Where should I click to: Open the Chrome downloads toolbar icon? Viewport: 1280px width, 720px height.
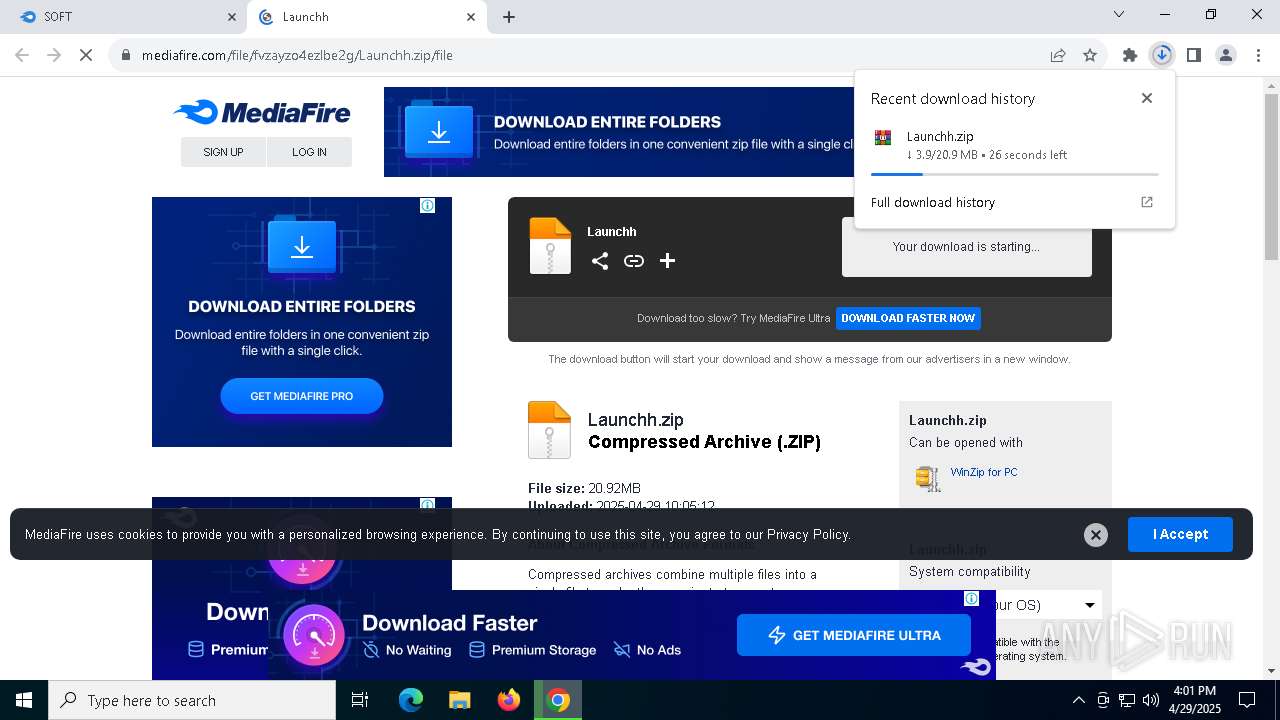[1161, 55]
